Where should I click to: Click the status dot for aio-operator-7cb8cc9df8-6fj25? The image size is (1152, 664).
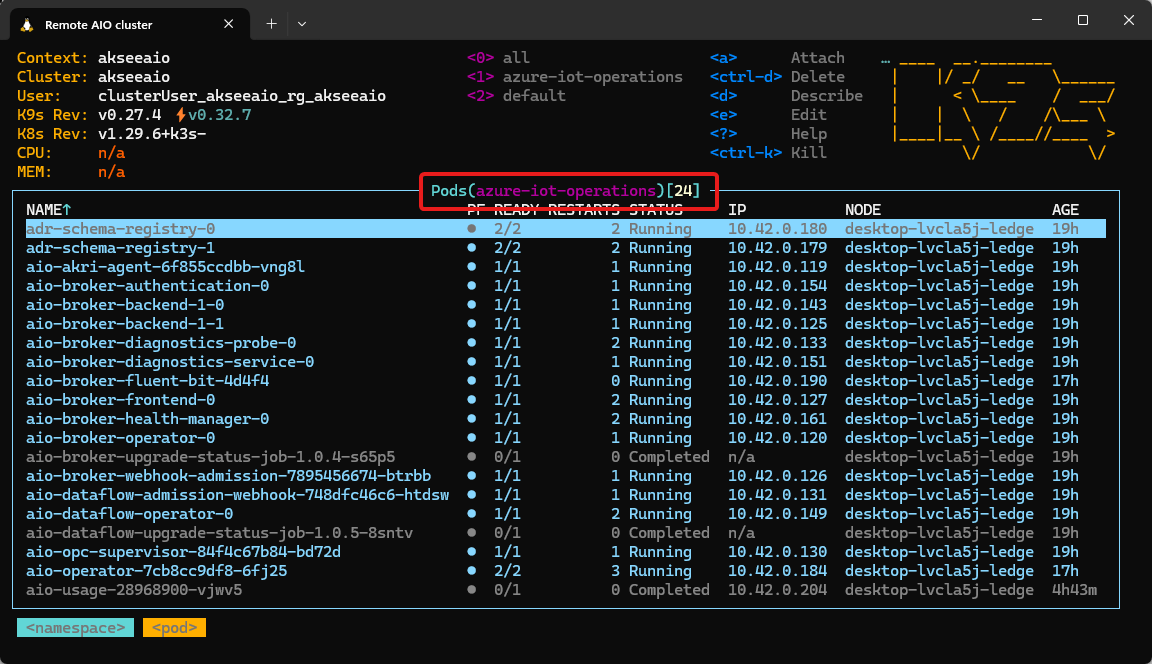coord(470,570)
